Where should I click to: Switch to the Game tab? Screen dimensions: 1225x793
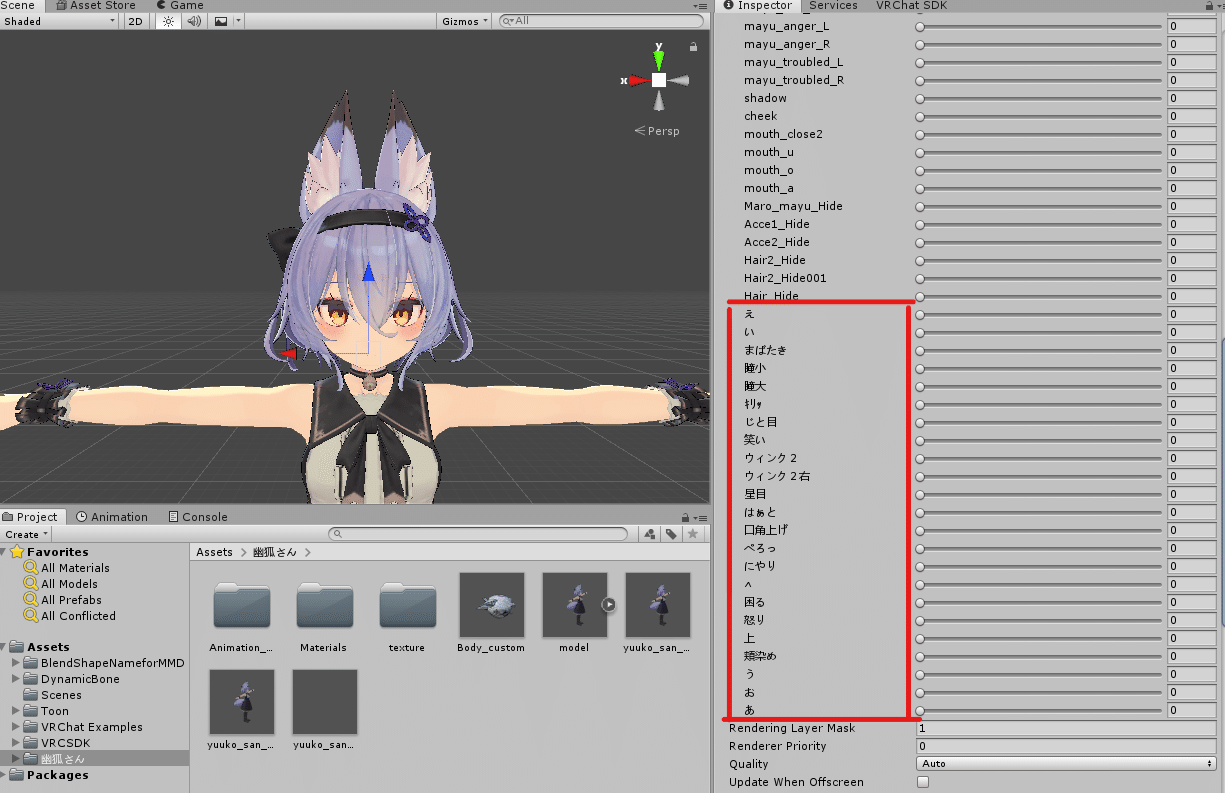(179, 5)
